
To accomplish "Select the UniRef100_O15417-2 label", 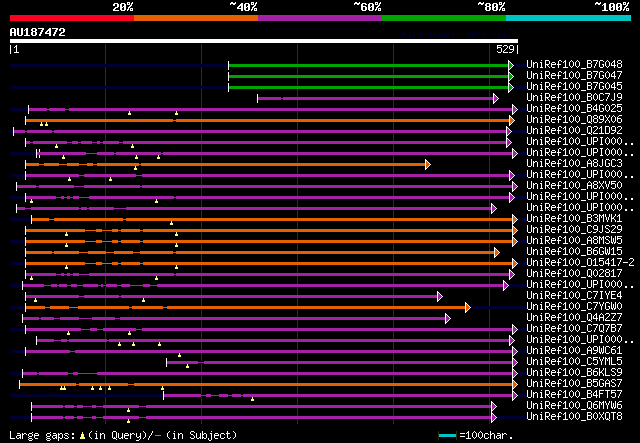I will click(580, 263).
